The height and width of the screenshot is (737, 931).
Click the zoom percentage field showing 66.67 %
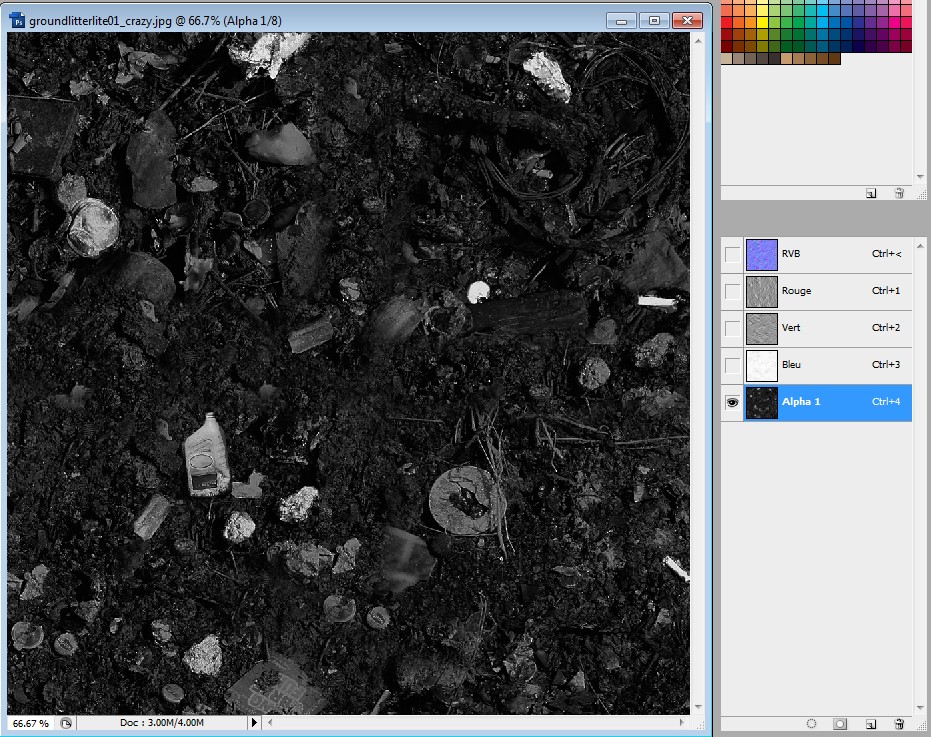tap(31, 723)
